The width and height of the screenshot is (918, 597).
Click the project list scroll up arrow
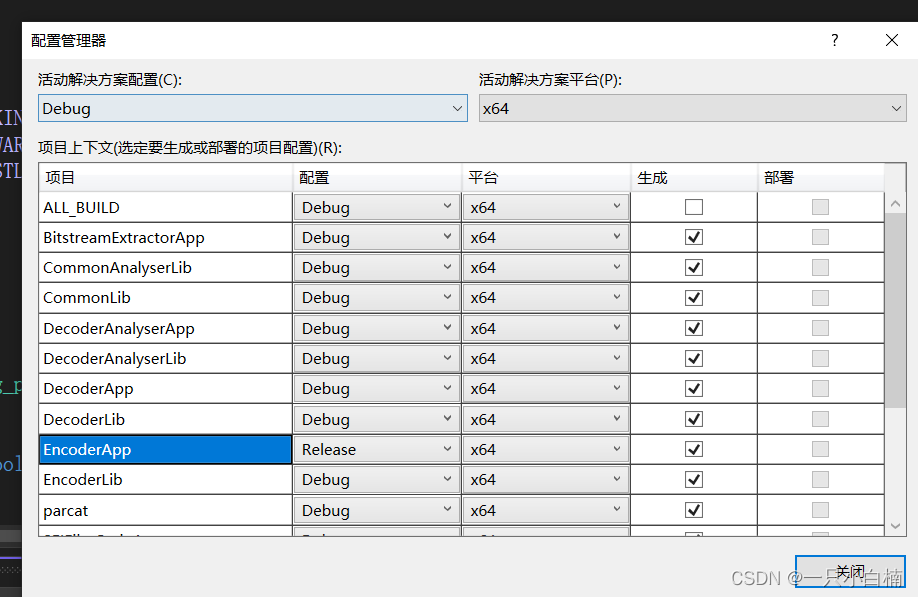(x=895, y=204)
